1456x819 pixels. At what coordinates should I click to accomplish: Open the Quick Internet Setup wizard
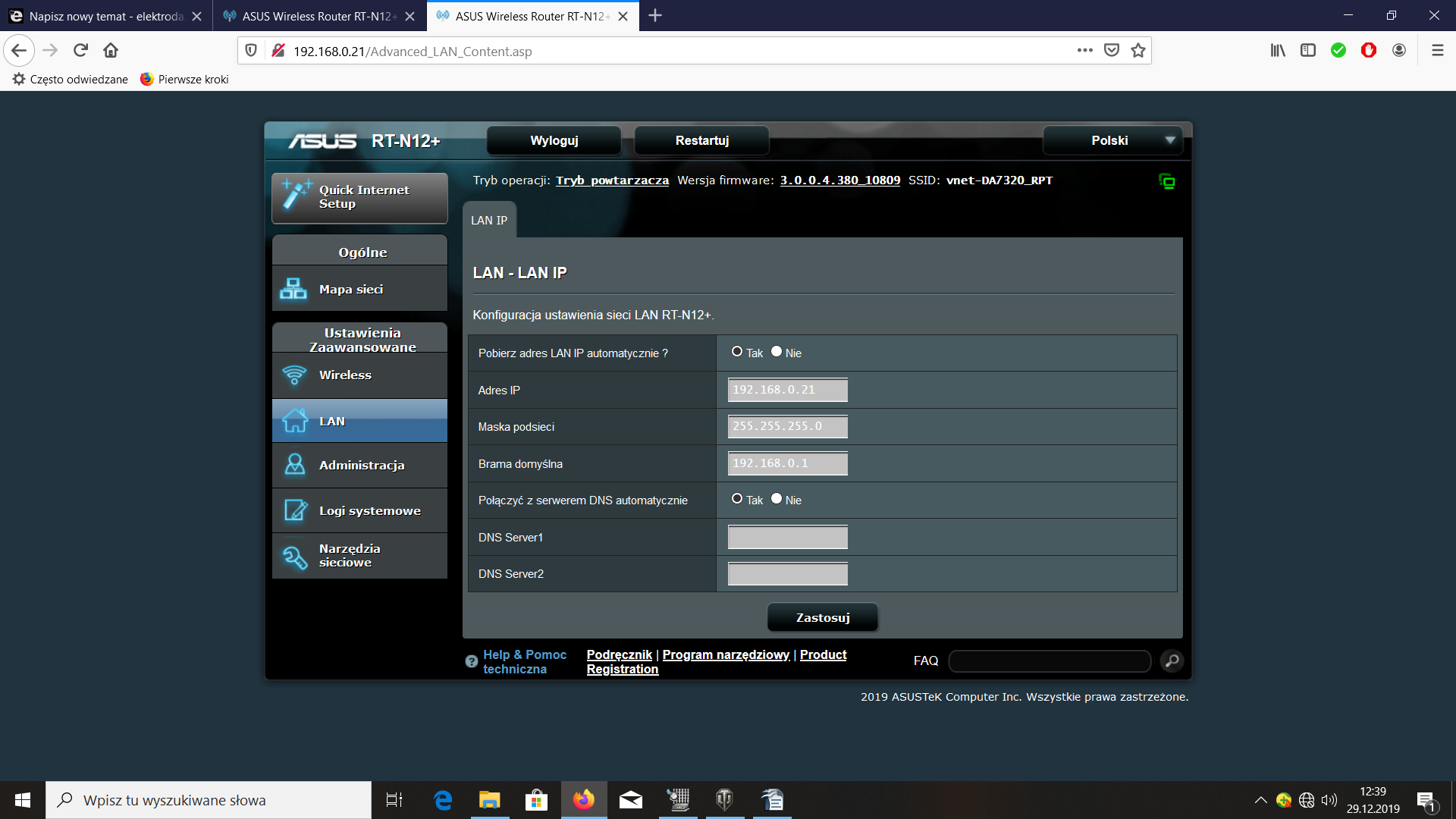pyautogui.click(x=359, y=197)
